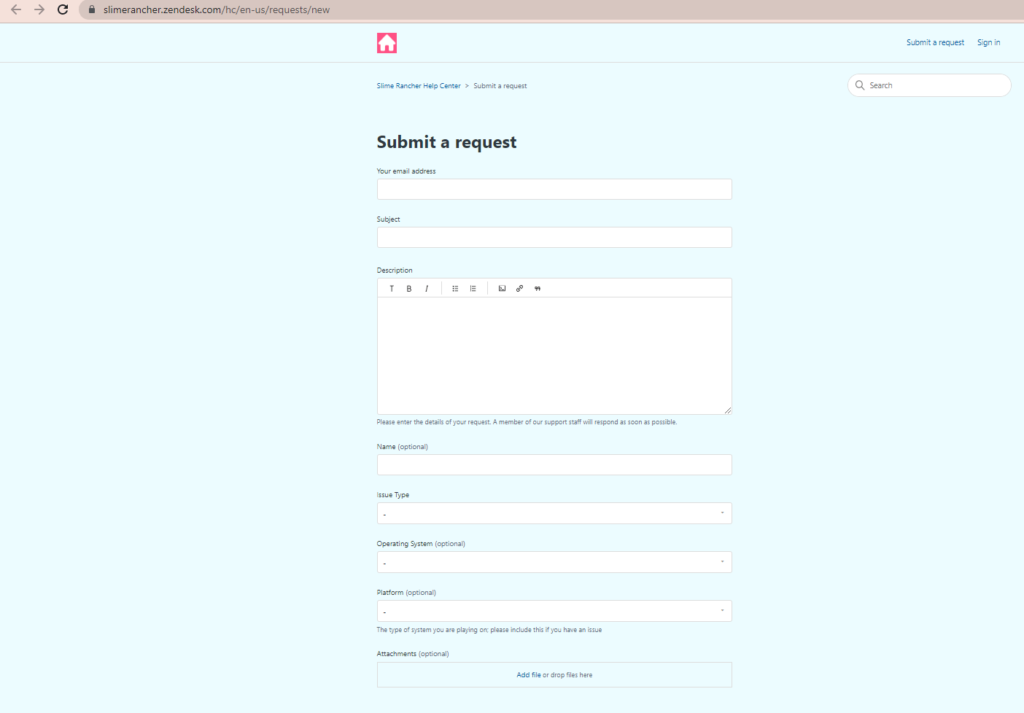The height and width of the screenshot is (713, 1024).
Task: Click the 'Submit a request' breadcrumb text
Action: 500,86
